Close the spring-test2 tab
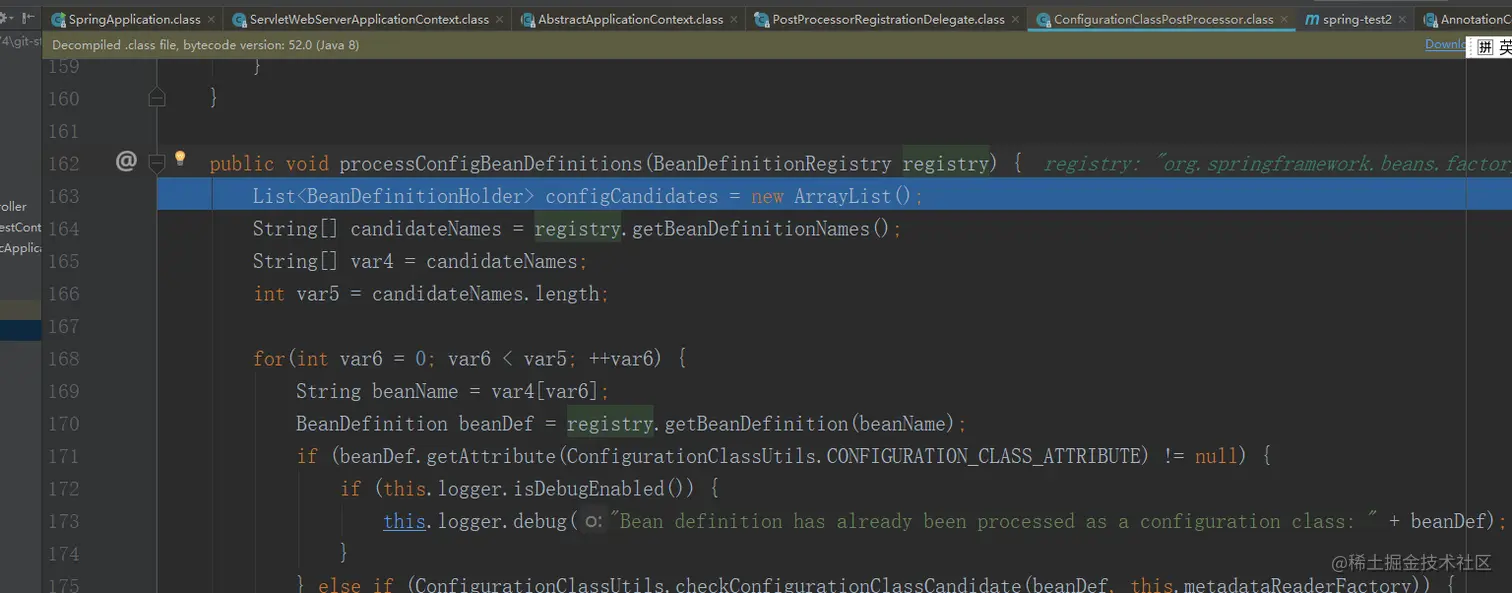Screen dimensions: 1512x593 point(1402,20)
